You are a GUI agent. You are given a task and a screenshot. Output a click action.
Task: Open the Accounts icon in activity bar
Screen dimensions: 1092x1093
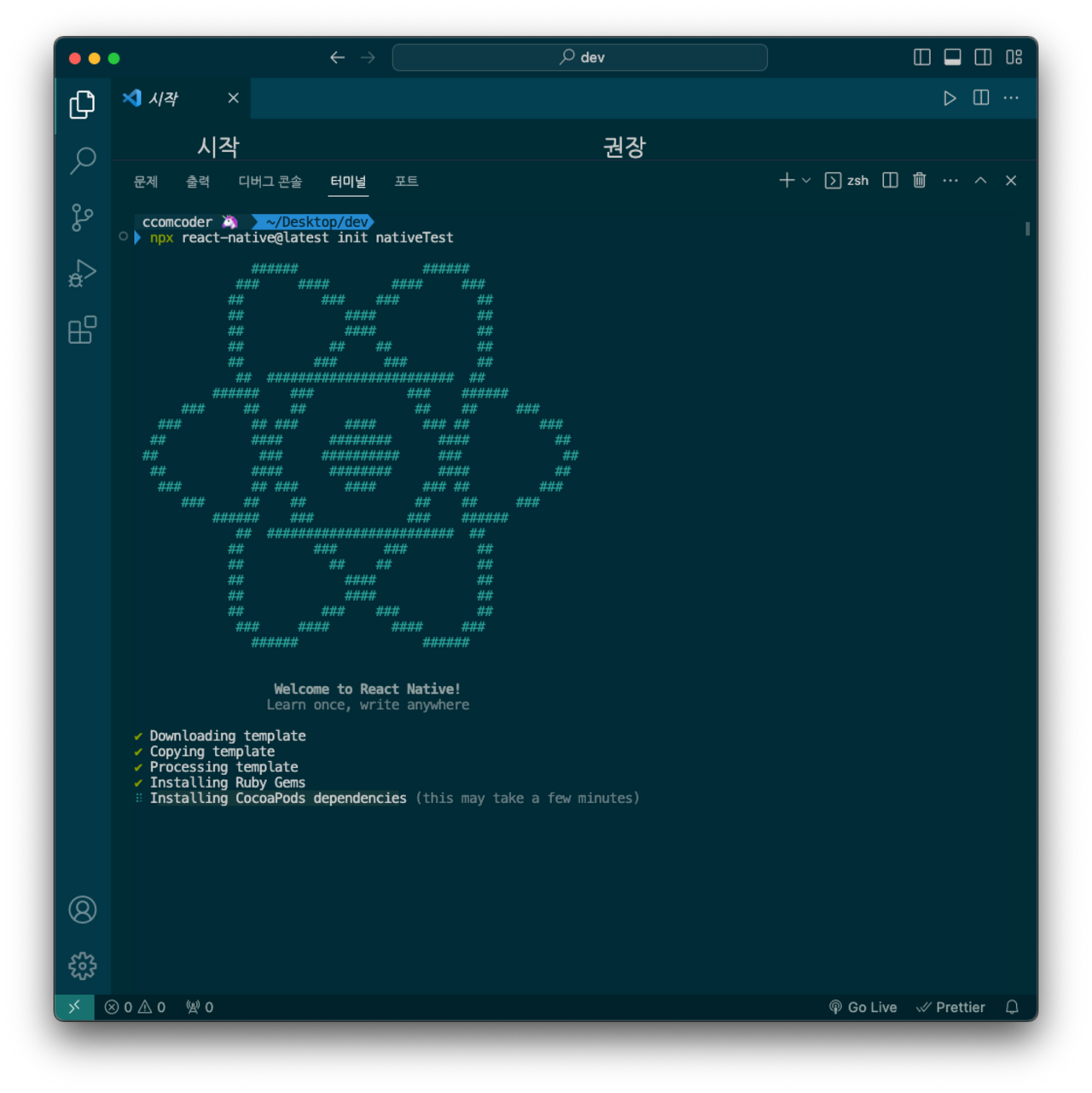pos(82,910)
